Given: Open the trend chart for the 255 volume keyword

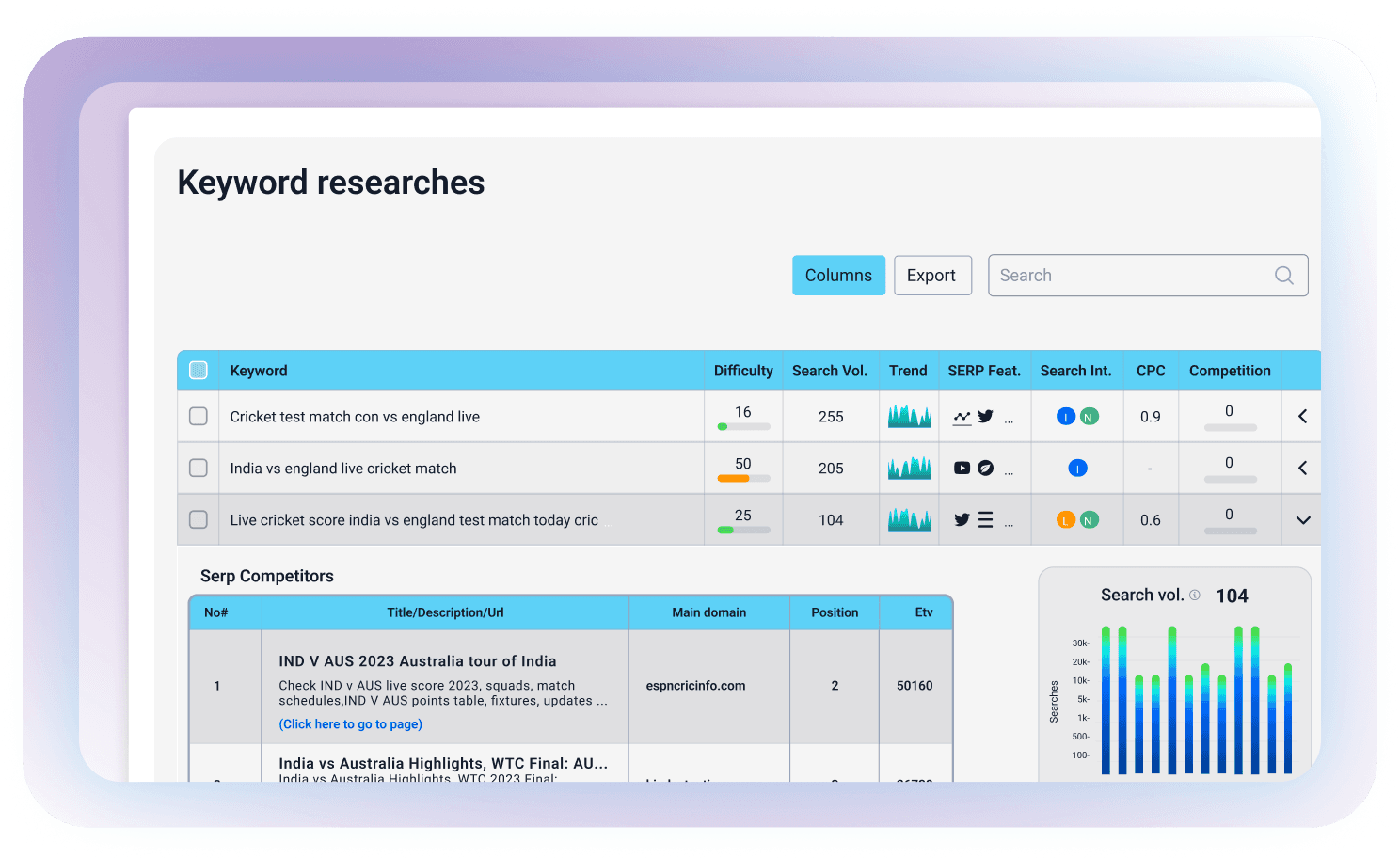Looking at the screenshot, I should [909, 416].
